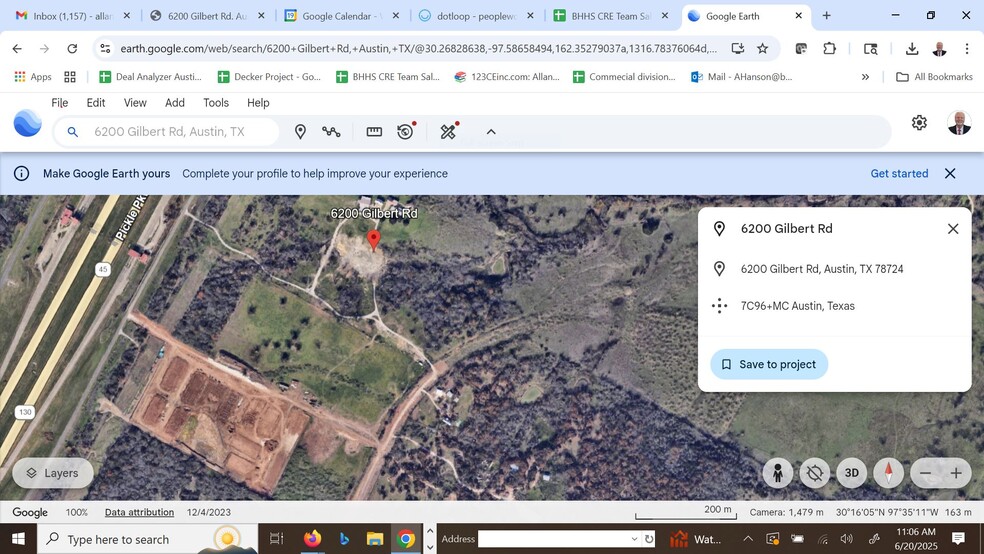Open the taskbar Address dropdown arrow

point(634,539)
